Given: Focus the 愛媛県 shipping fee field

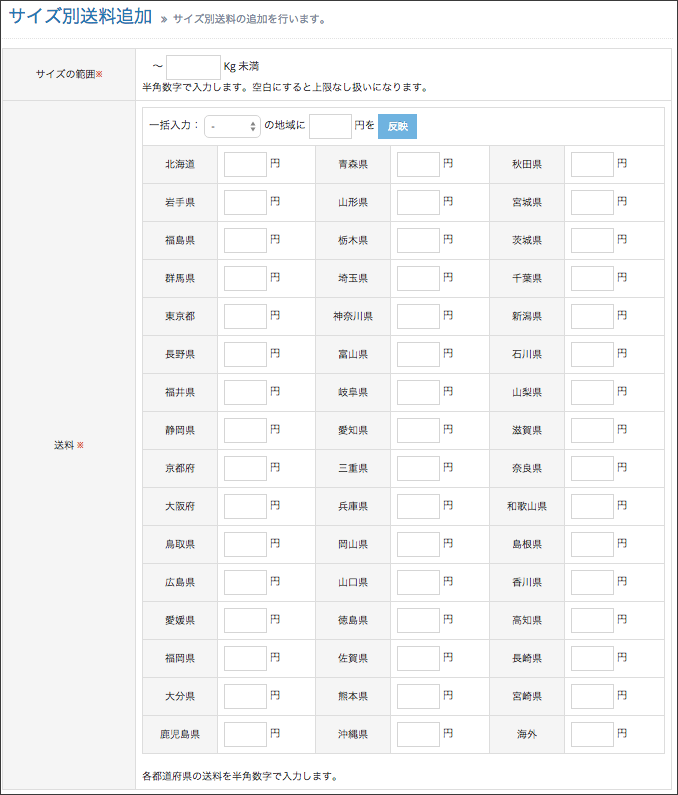Looking at the screenshot, I should click(x=245, y=621).
